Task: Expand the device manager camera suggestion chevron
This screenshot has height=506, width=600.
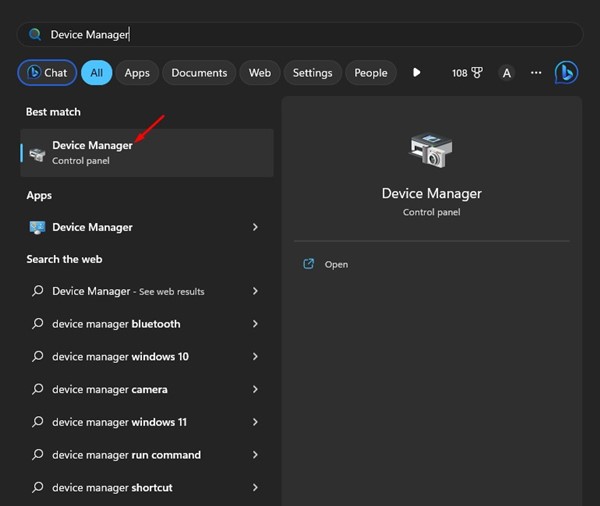Action: 255,390
